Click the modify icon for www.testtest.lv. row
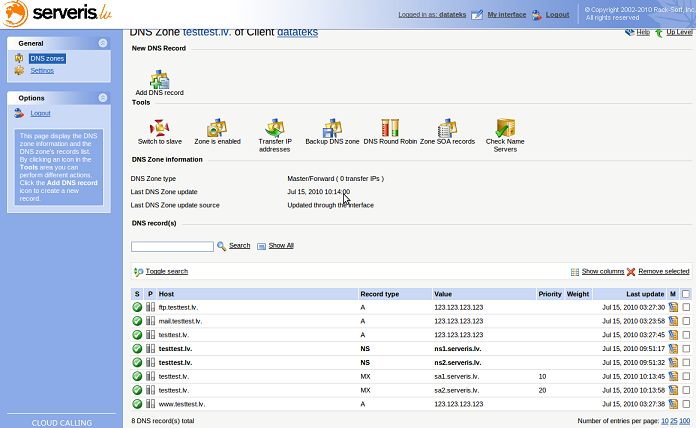 (673, 404)
